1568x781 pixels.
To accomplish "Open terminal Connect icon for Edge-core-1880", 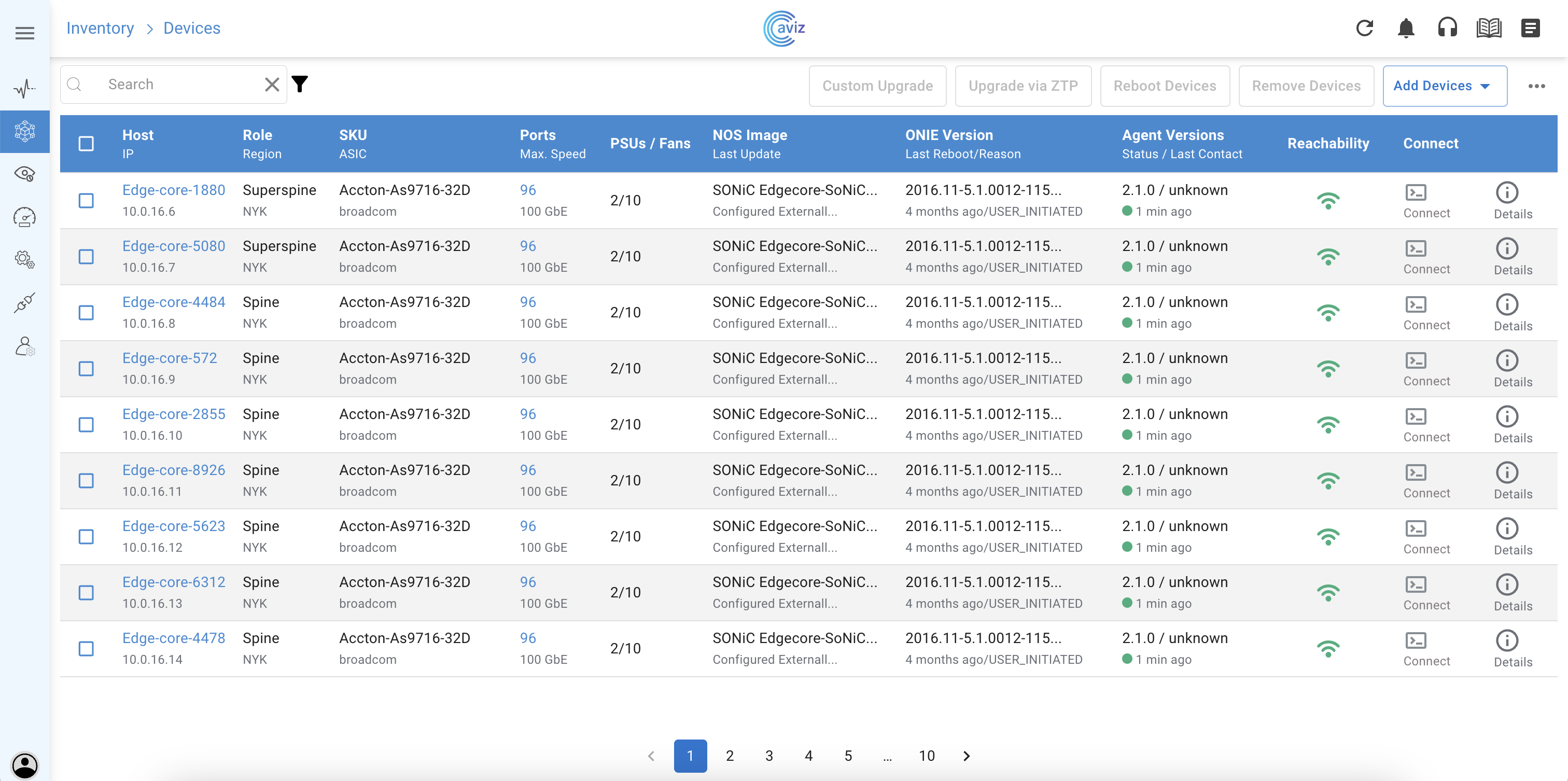I will [x=1415, y=193].
